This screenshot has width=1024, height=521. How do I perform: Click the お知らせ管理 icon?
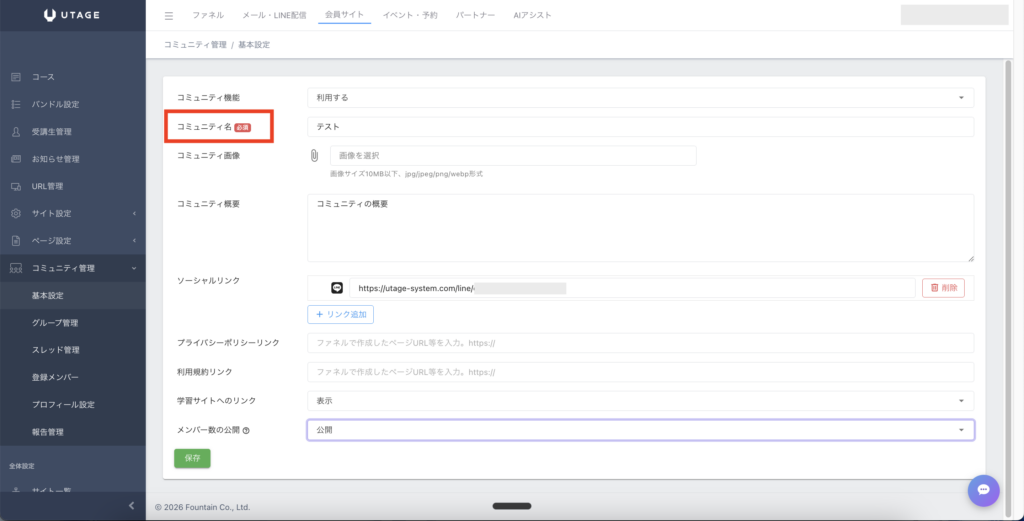point(16,159)
